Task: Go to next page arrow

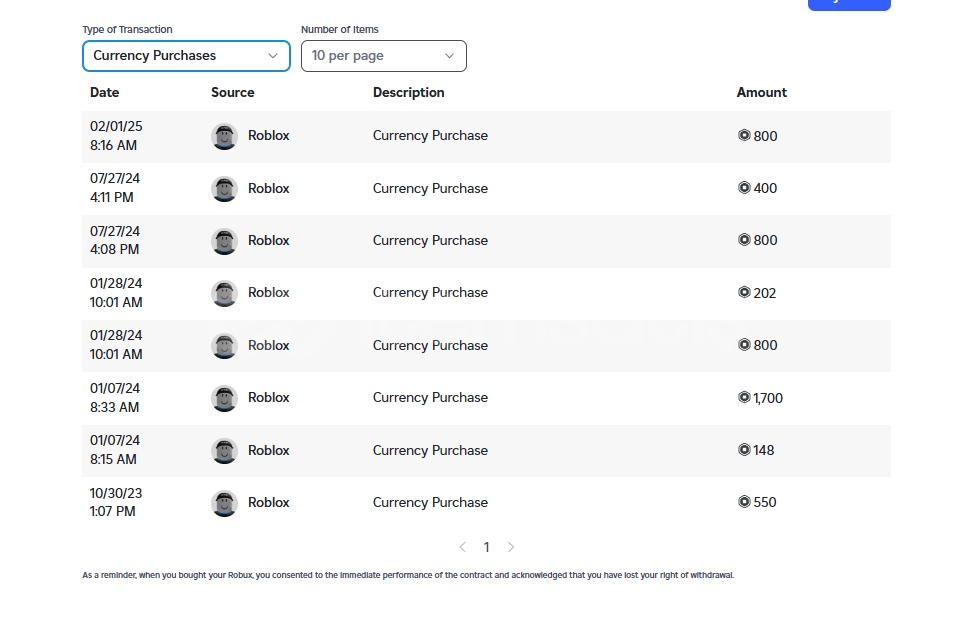Action: [x=511, y=547]
